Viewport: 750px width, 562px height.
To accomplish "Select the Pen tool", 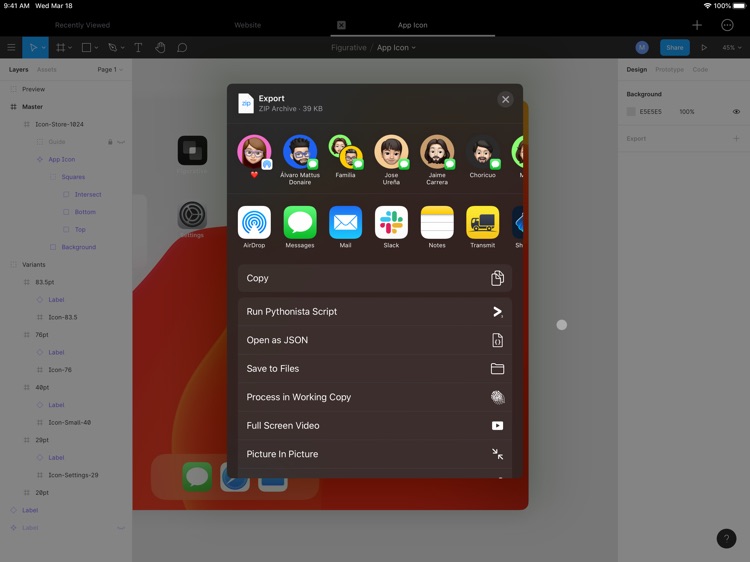I will pyautogui.click(x=112, y=47).
